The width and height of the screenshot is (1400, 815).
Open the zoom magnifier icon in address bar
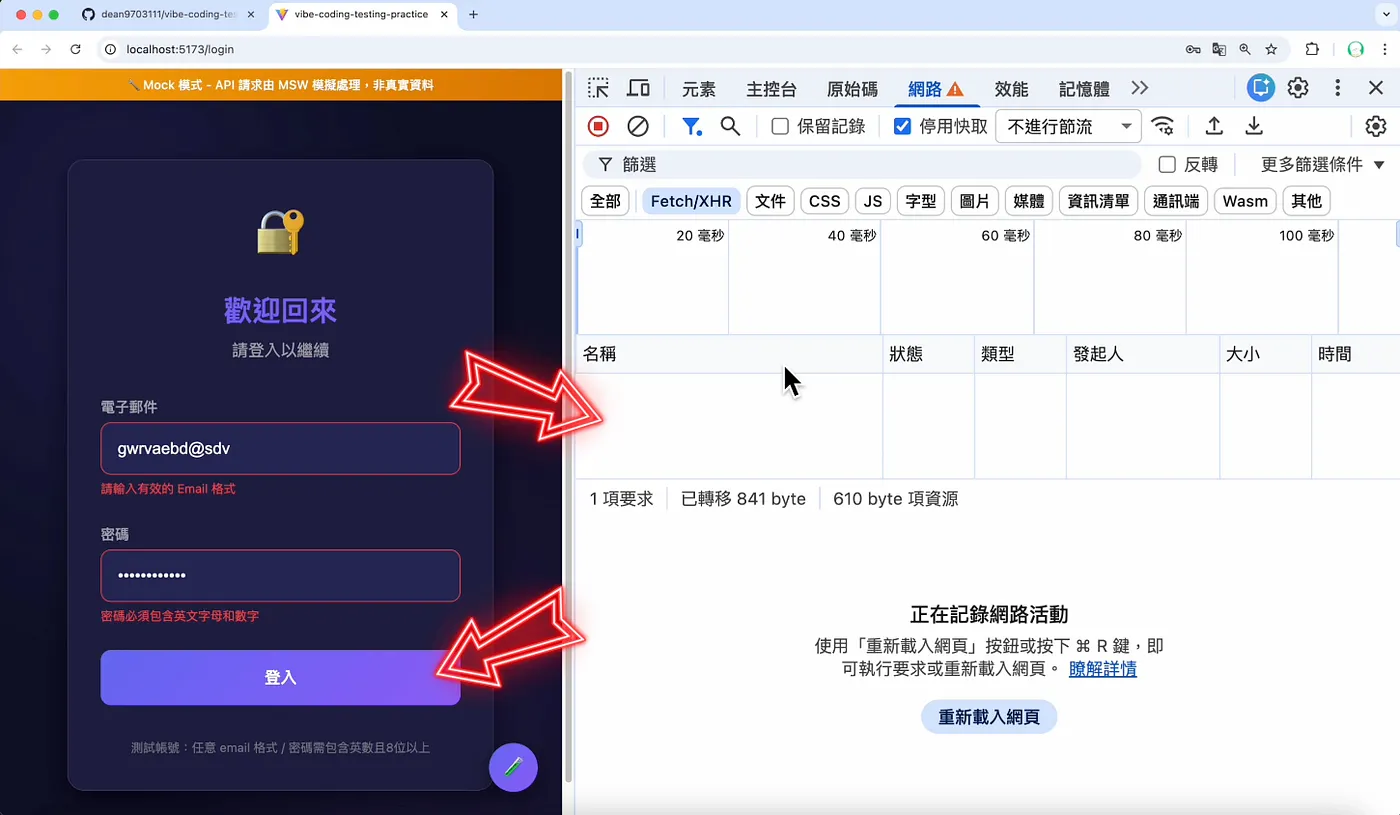(x=1245, y=48)
